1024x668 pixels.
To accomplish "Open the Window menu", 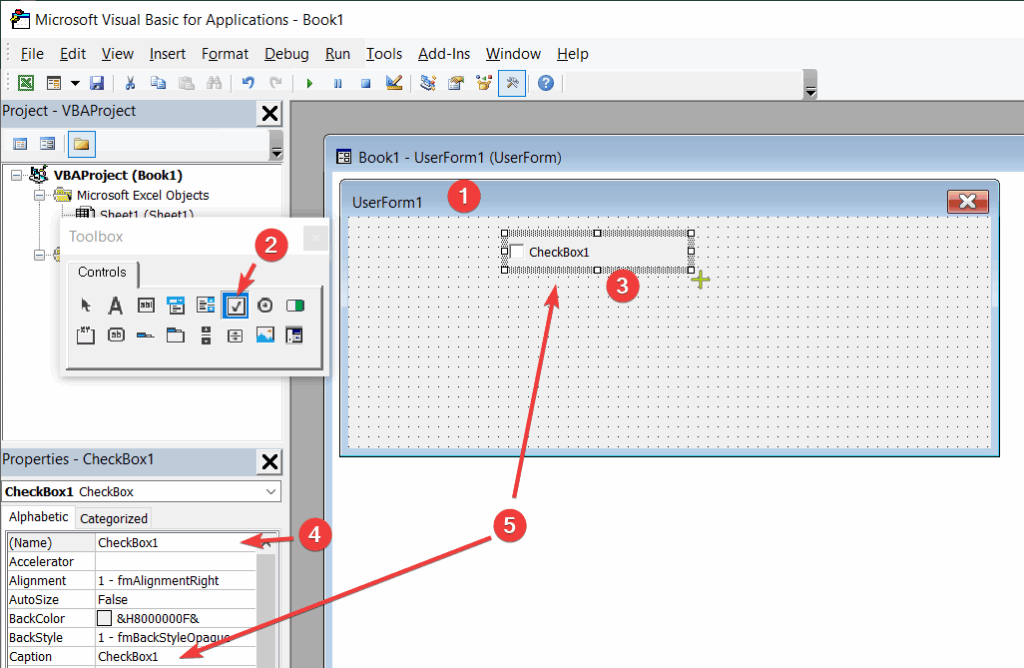I will pos(513,54).
